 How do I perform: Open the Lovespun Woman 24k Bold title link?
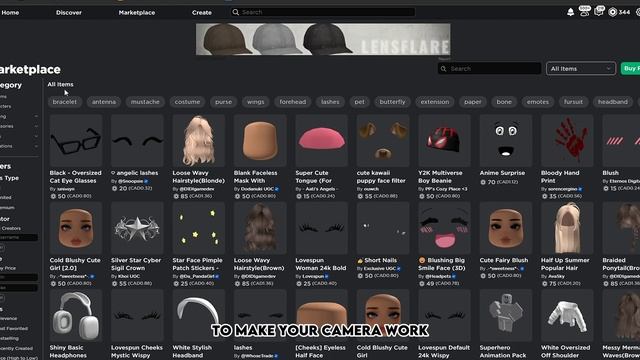click(321, 264)
